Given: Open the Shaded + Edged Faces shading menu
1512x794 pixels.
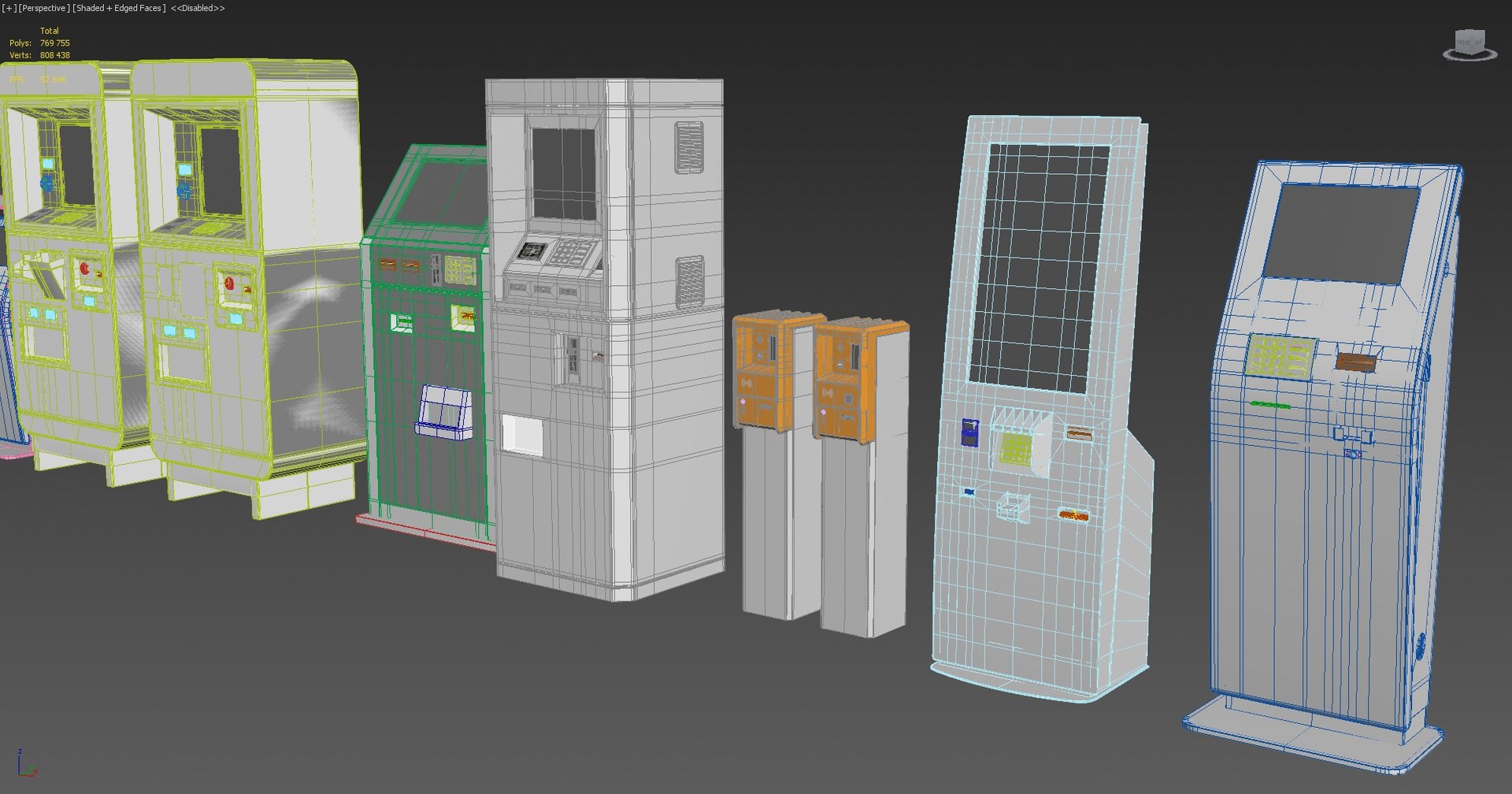Looking at the screenshot, I should click(x=119, y=8).
